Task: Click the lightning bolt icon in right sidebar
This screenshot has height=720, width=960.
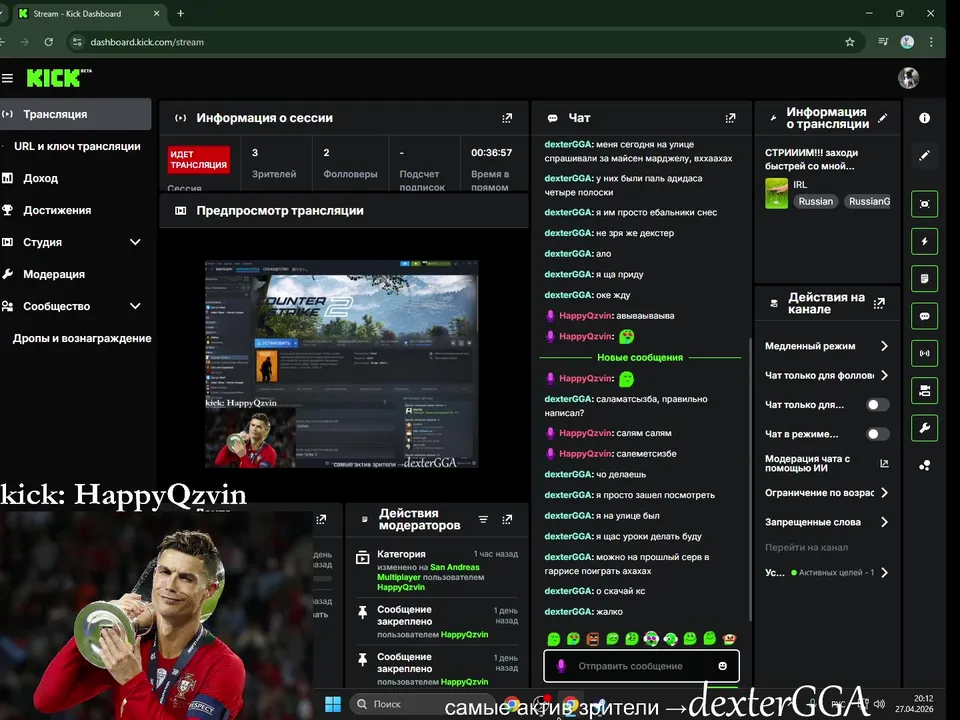Action: coord(924,241)
